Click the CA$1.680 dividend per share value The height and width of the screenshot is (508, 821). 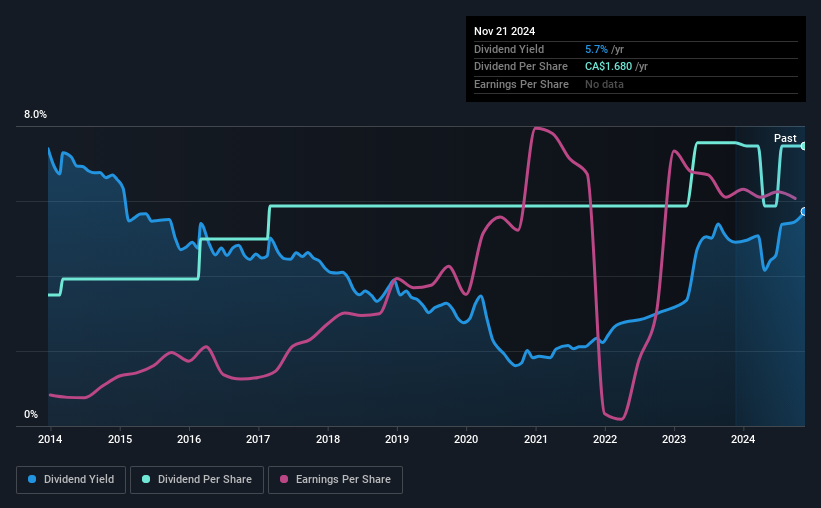tap(608, 67)
